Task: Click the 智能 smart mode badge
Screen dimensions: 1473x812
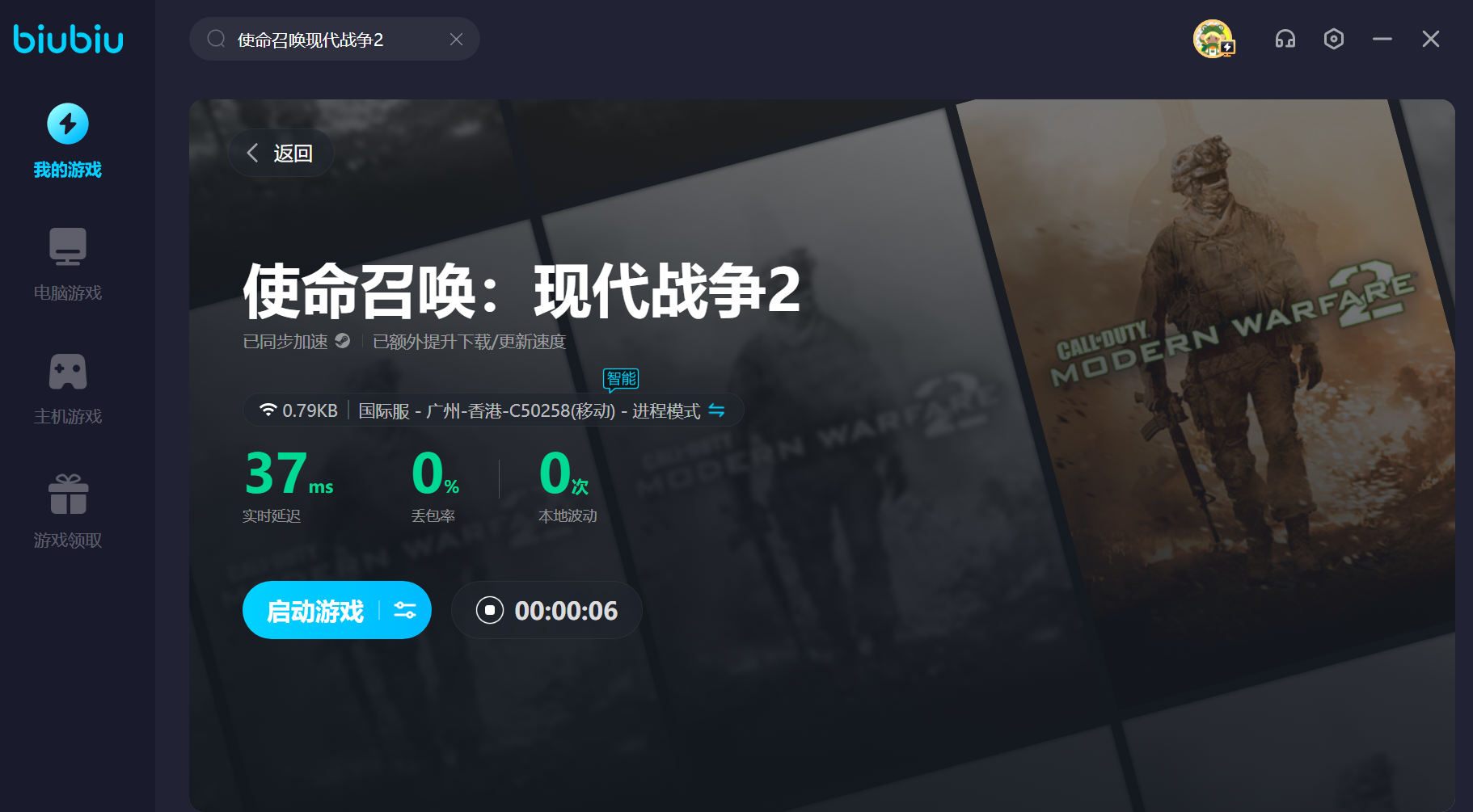Action: pyautogui.click(x=621, y=379)
